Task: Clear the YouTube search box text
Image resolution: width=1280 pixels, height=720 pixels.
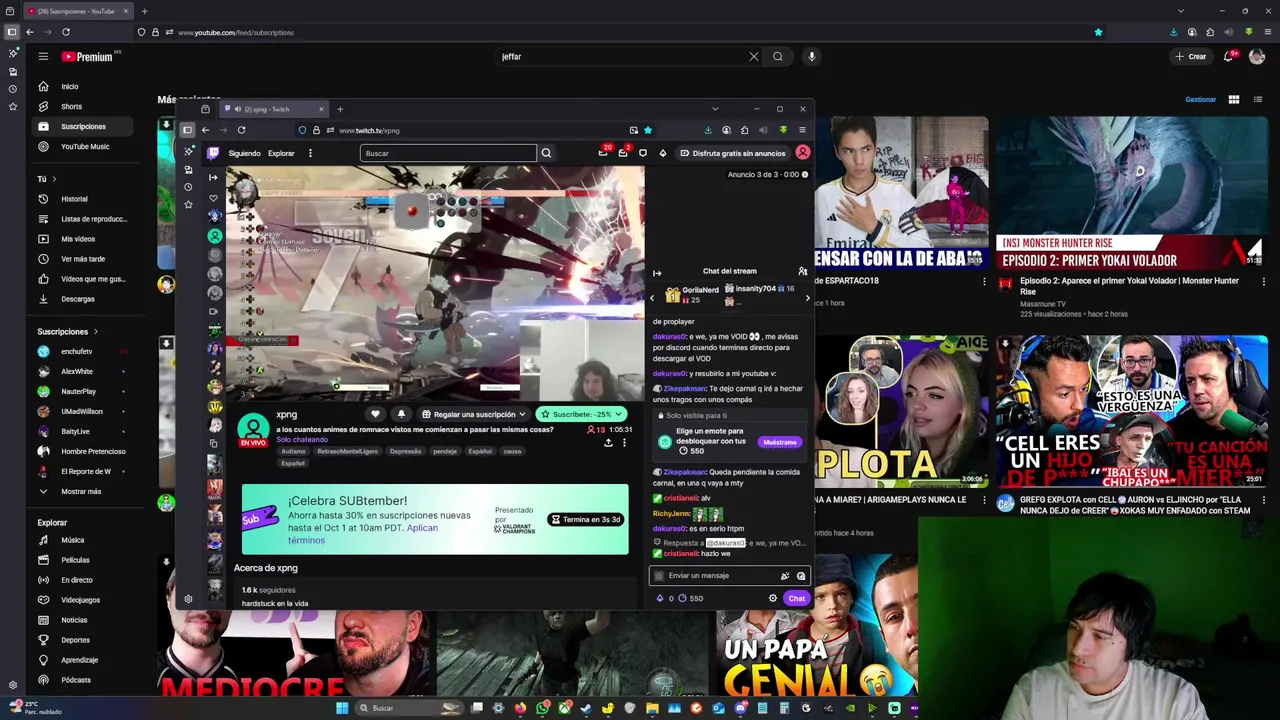Action: 754,57
